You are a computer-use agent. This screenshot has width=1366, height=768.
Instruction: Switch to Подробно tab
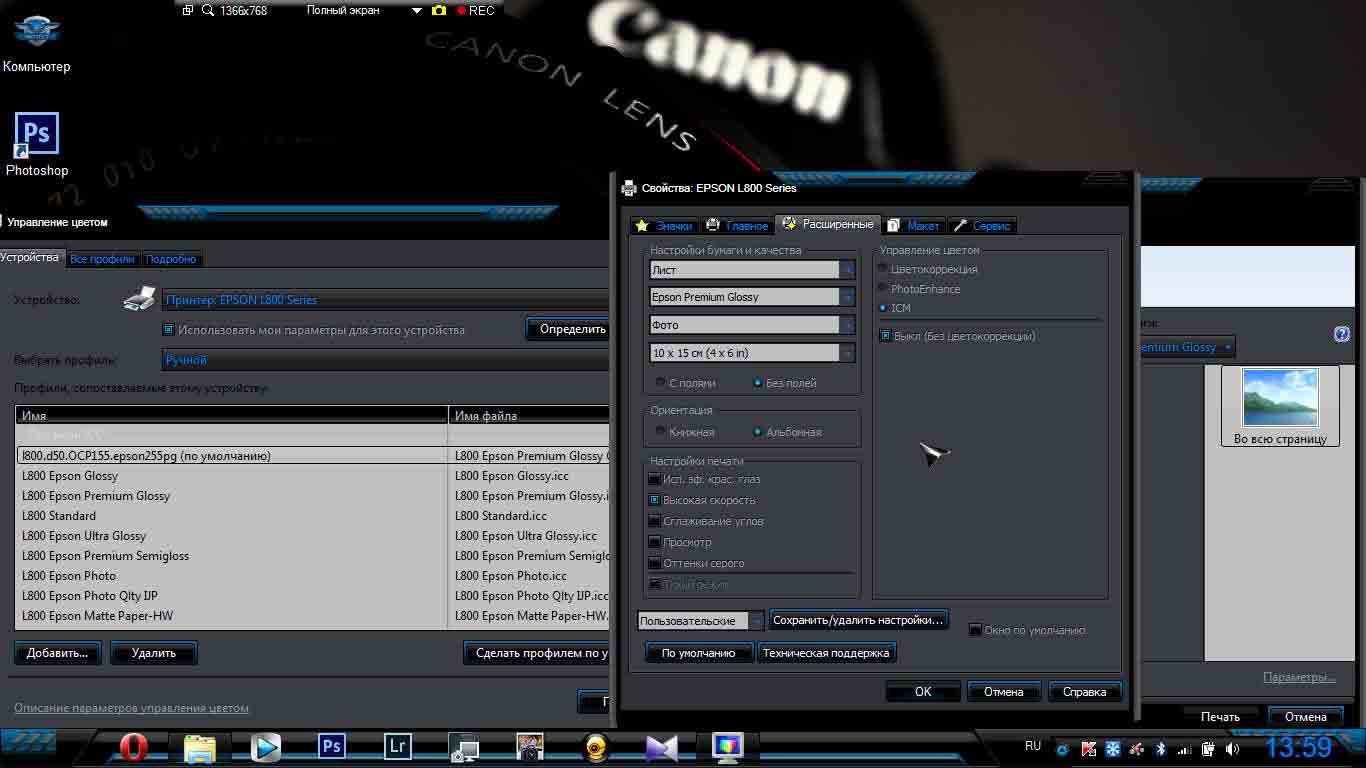[x=171, y=259]
